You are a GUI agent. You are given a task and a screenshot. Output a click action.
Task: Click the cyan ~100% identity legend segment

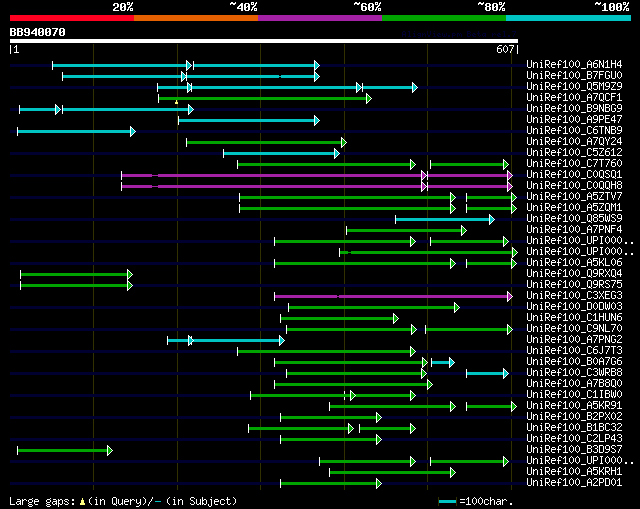coord(569,18)
